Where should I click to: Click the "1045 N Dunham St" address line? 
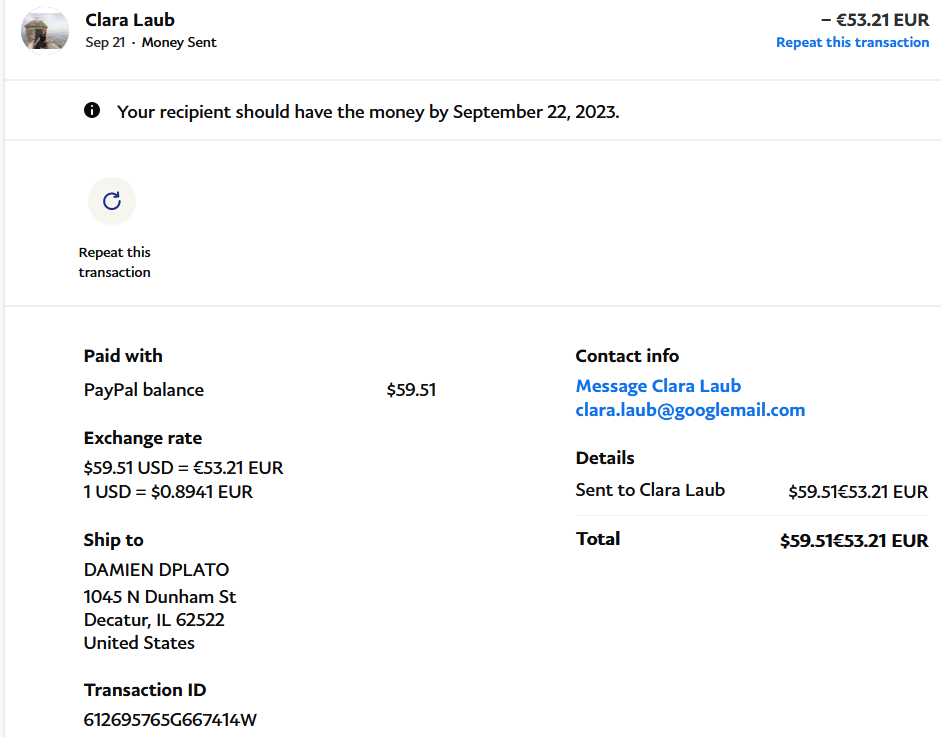tap(160, 596)
